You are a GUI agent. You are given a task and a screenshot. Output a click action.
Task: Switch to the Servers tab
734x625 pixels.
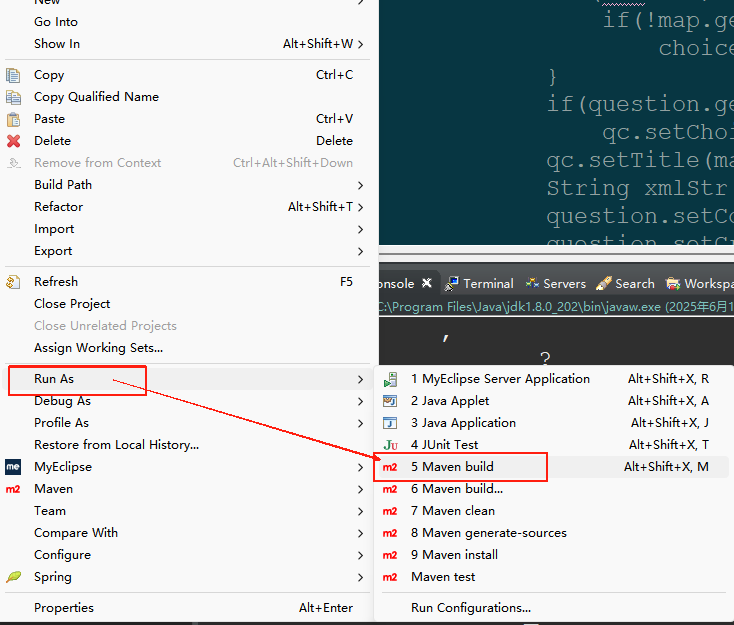click(556, 284)
